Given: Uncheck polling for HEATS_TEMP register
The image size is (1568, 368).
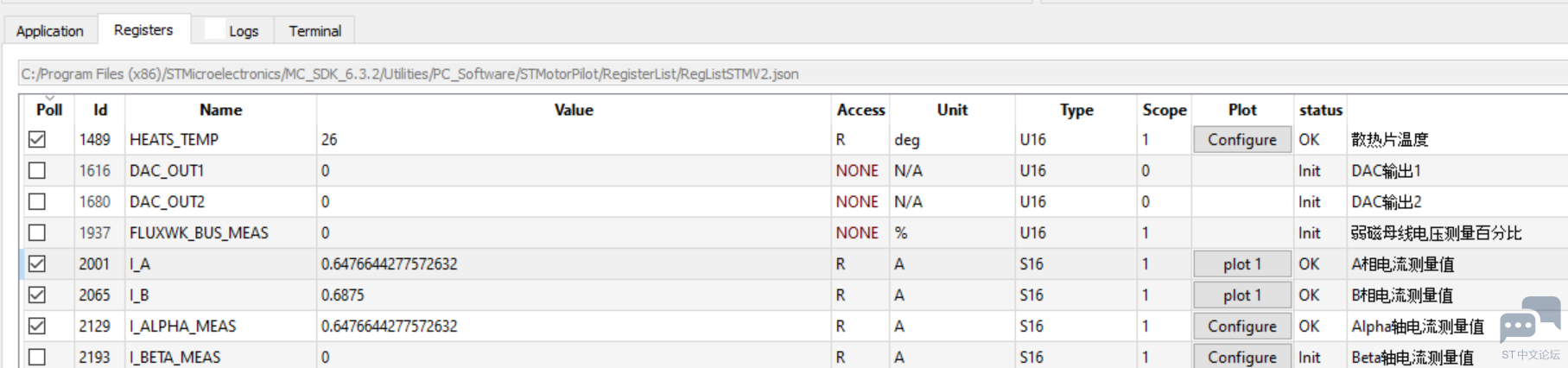Looking at the screenshot, I should tap(37, 139).
